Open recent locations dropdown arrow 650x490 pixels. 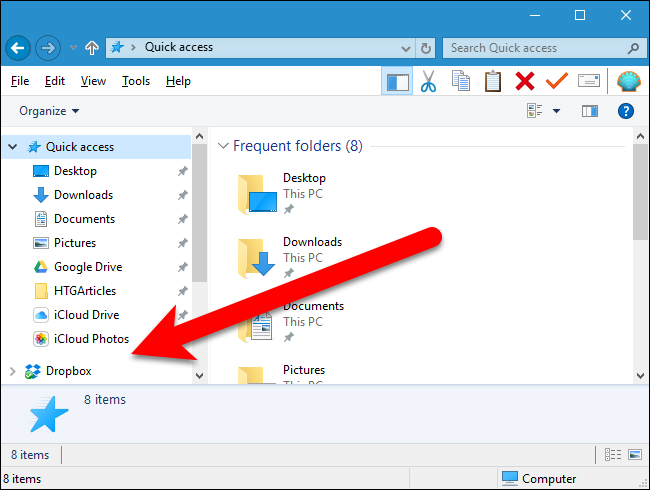(x=73, y=48)
